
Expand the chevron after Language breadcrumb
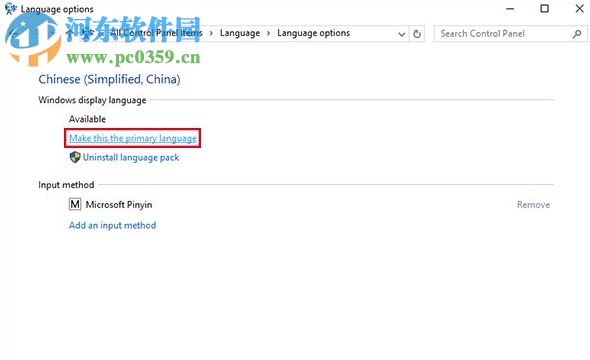click(x=268, y=33)
